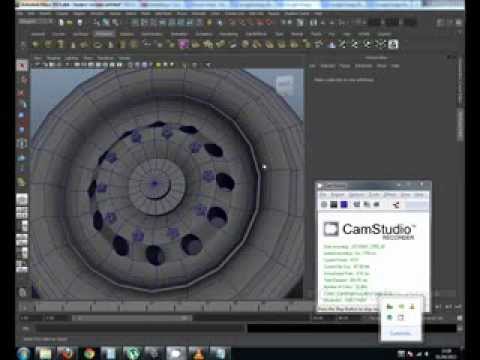Image resolution: width=480 pixels, height=360 pixels.
Task: Open the menu set dropdown in status line
Action: pyautogui.click(x=36, y=22)
